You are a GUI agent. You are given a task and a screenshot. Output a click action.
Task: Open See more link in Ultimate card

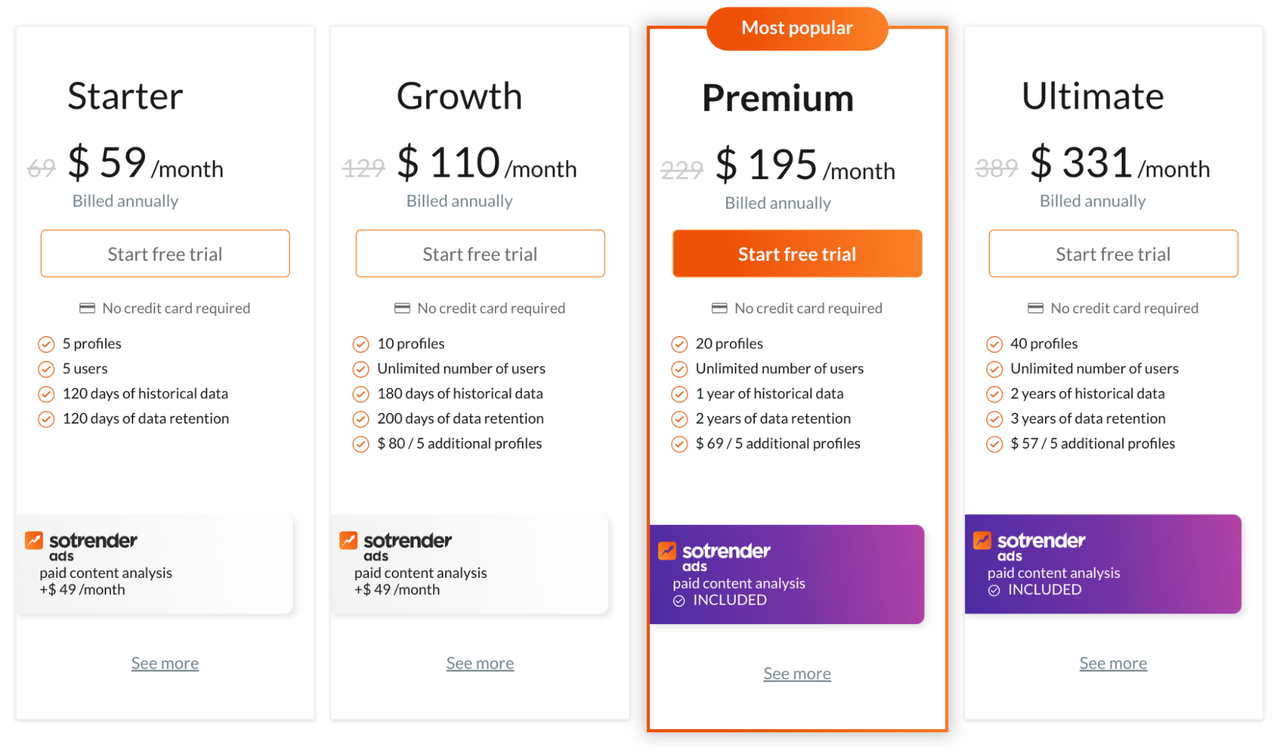1113,663
